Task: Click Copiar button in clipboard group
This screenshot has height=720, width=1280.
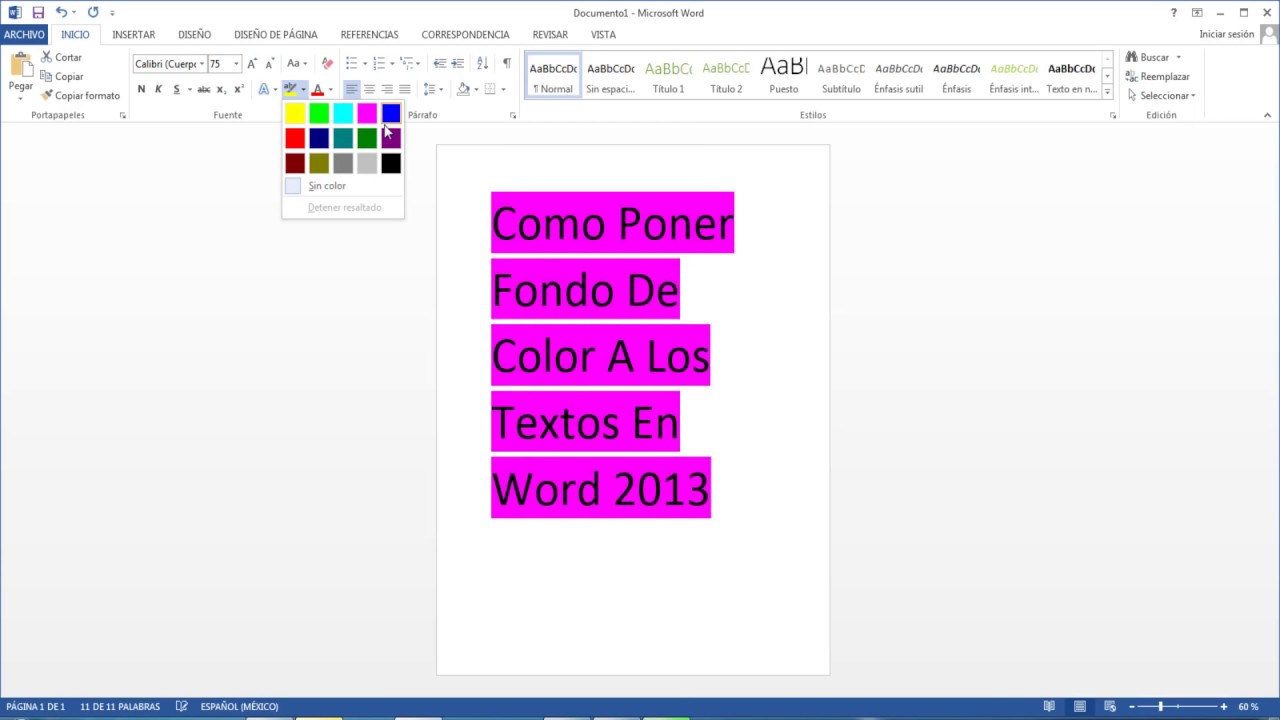Action: [62, 77]
